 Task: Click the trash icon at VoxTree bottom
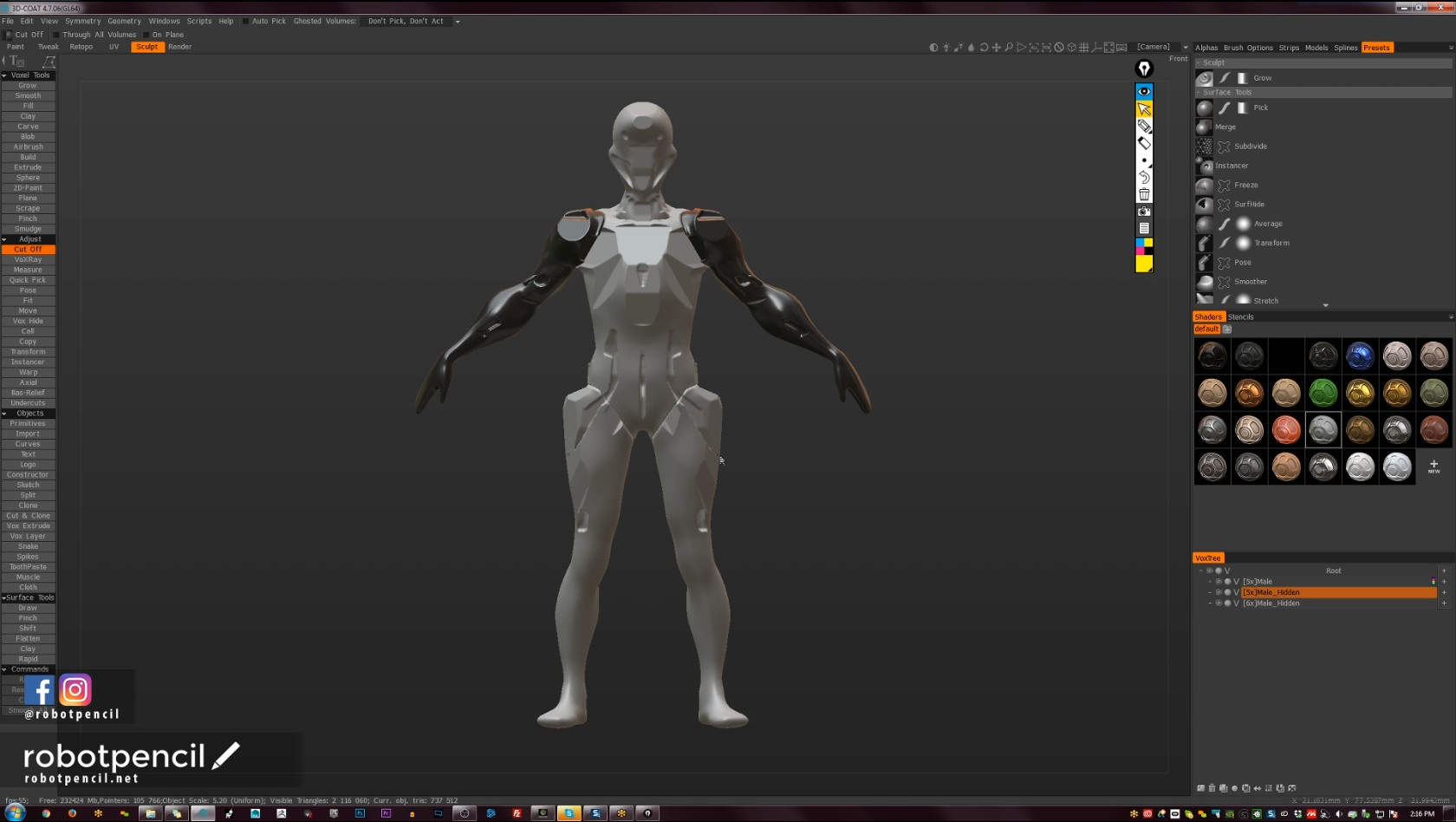tap(1212, 788)
